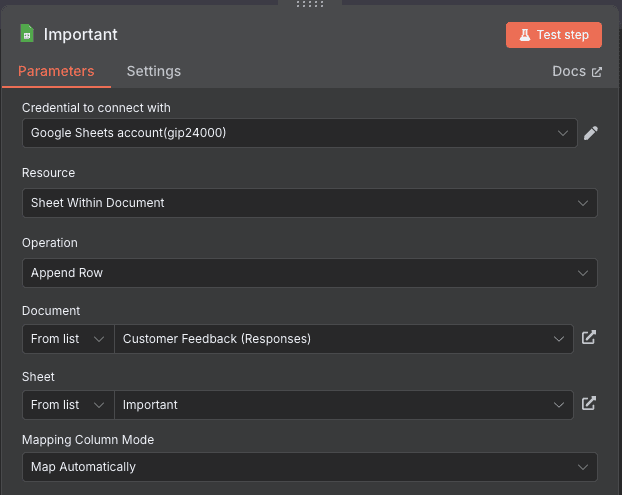Open the Operation dropdown showing Append Row
Viewport: 622px width, 495px height.
pos(310,273)
